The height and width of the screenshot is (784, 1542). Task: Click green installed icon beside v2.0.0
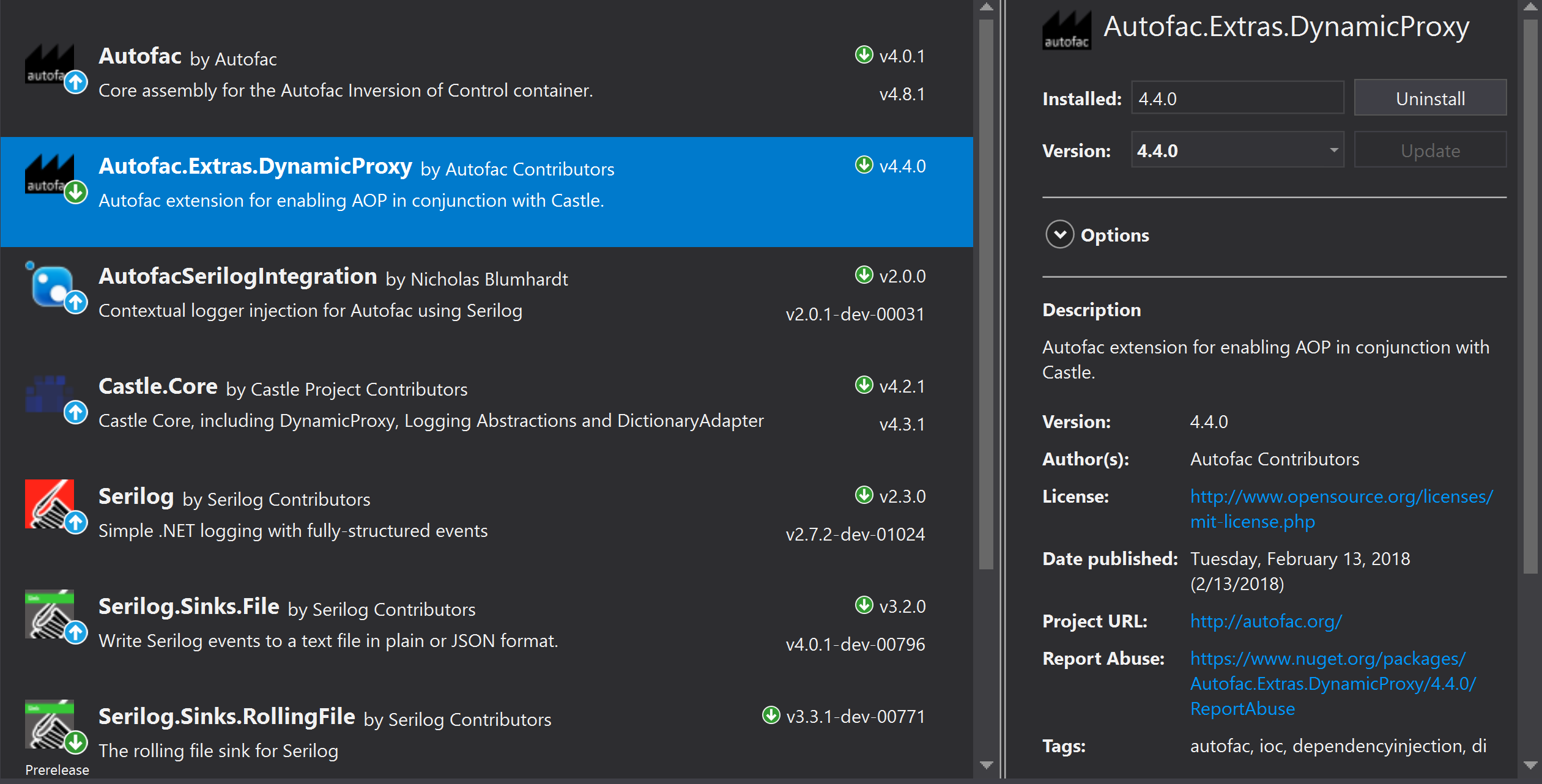click(x=864, y=275)
